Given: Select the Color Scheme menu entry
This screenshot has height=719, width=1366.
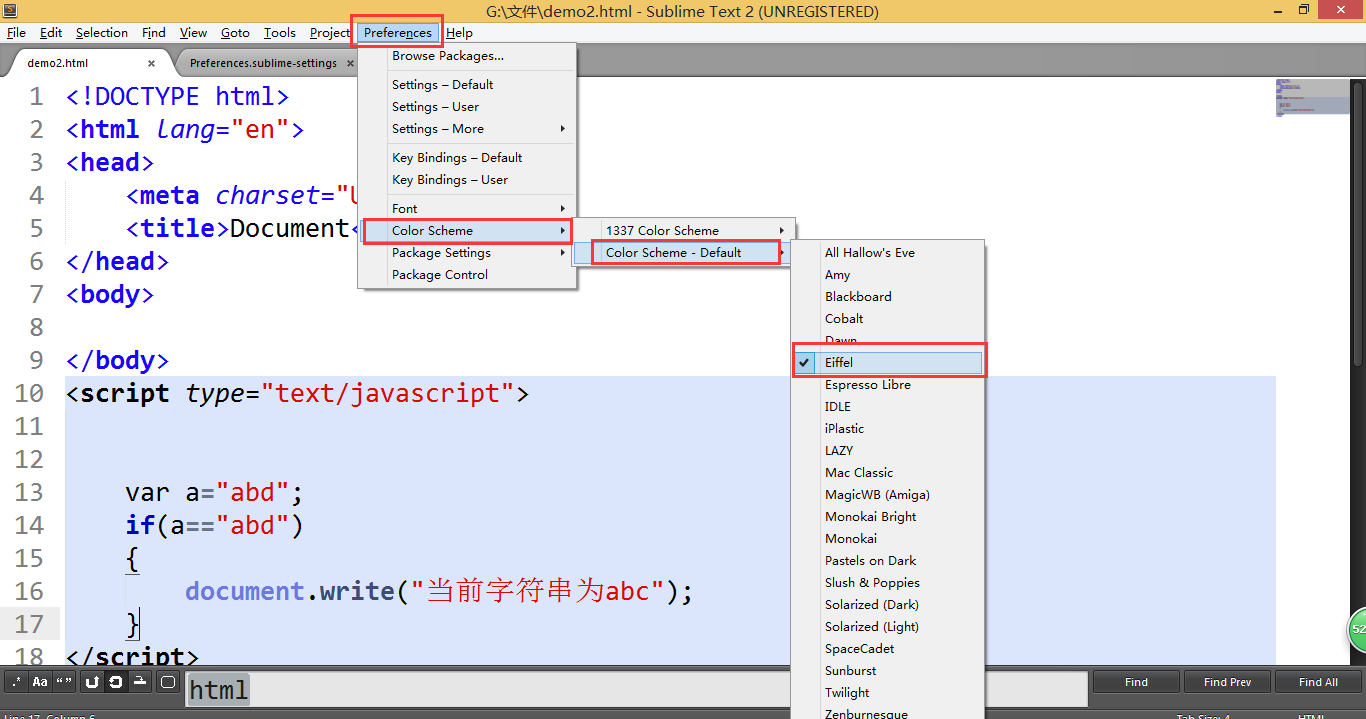Looking at the screenshot, I should (x=467, y=231).
